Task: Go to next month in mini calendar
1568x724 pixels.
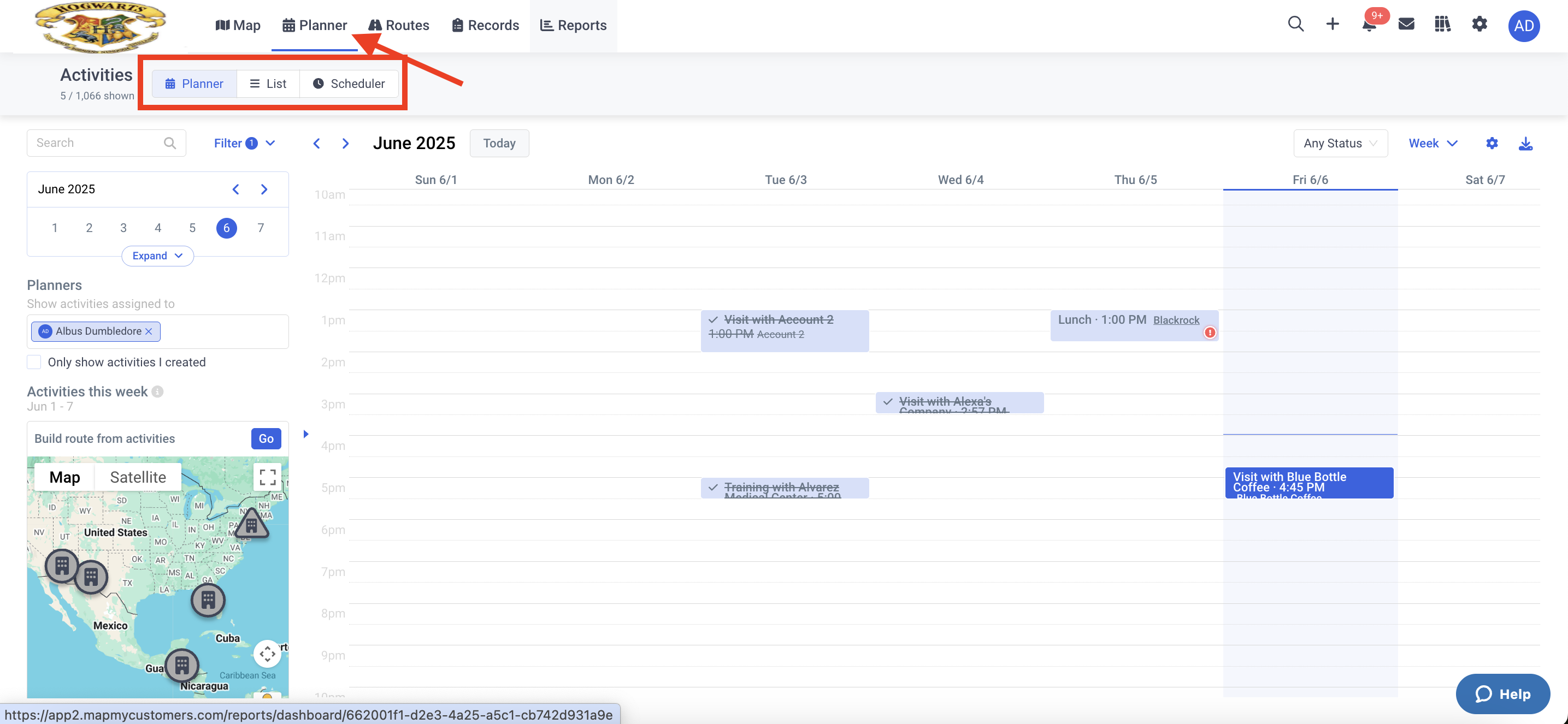Action: coord(264,189)
